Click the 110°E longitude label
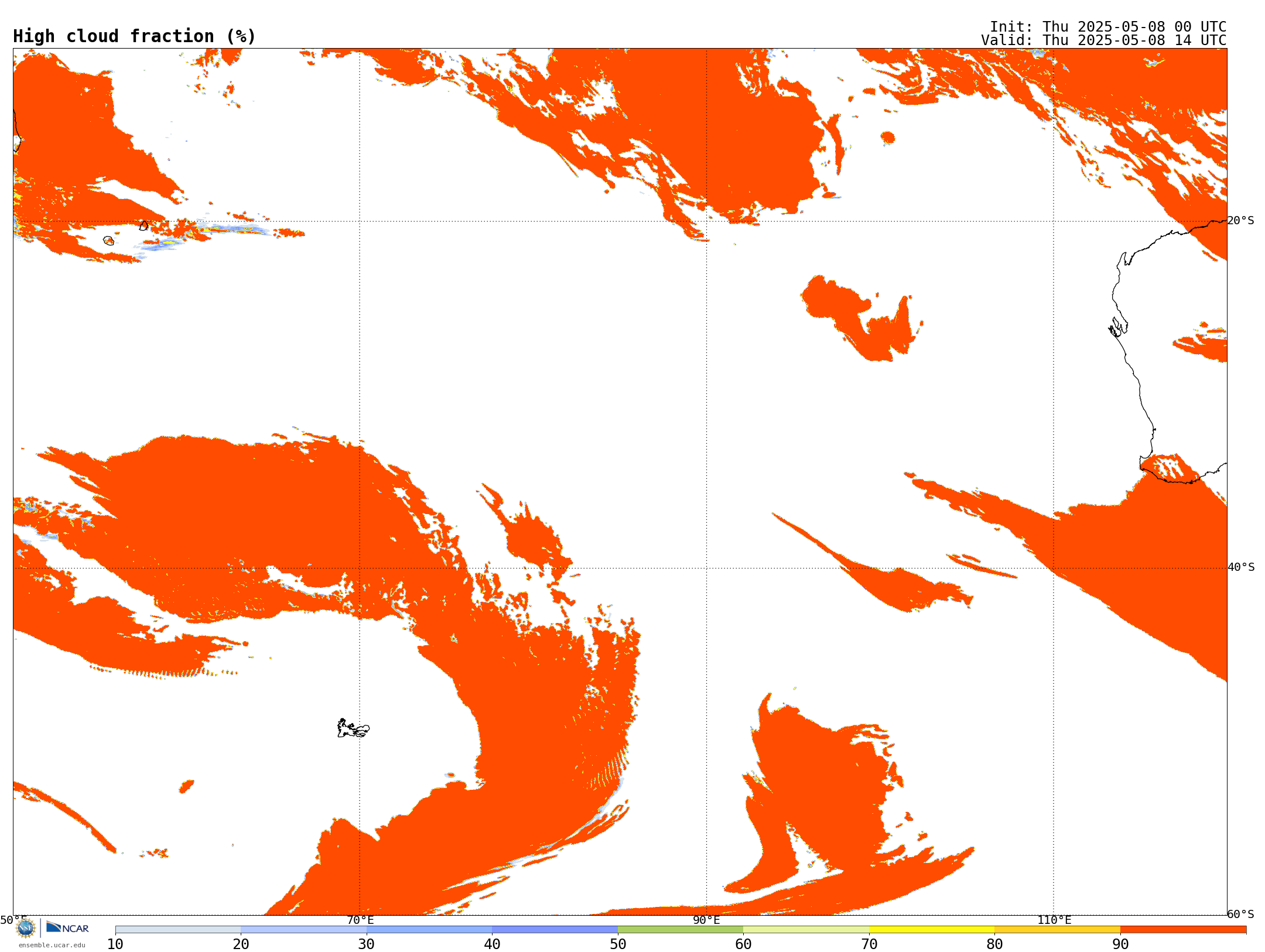 [1054, 920]
